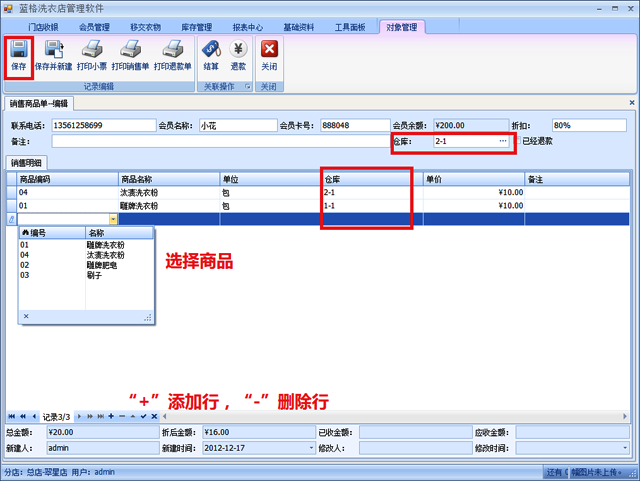Open the 门店收银 ribbon tab

click(x=43, y=27)
